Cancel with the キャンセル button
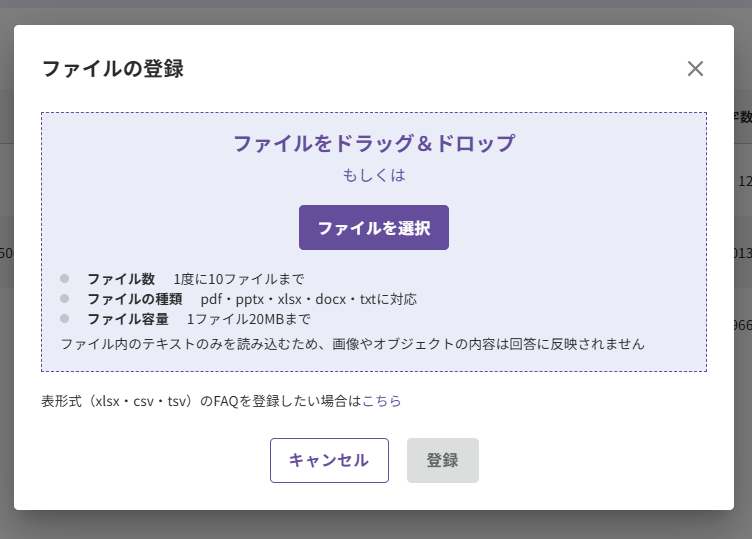Screen dimensions: 752x539 [329, 460]
